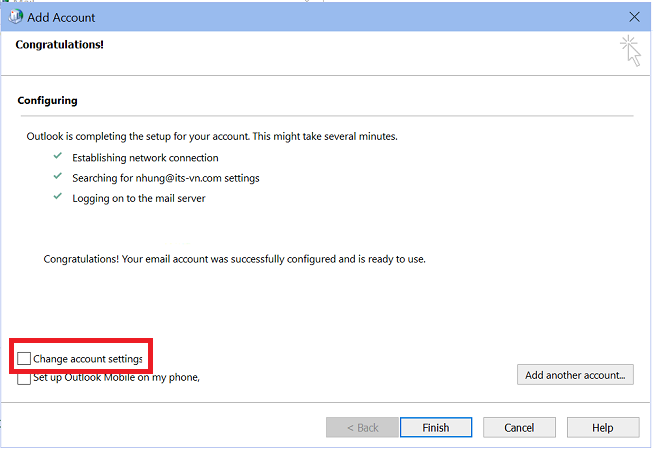Image resolution: width=653 pixels, height=450 pixels.
Task: Click the cursor sparkle wizard icon
Action: click(630, 51)
